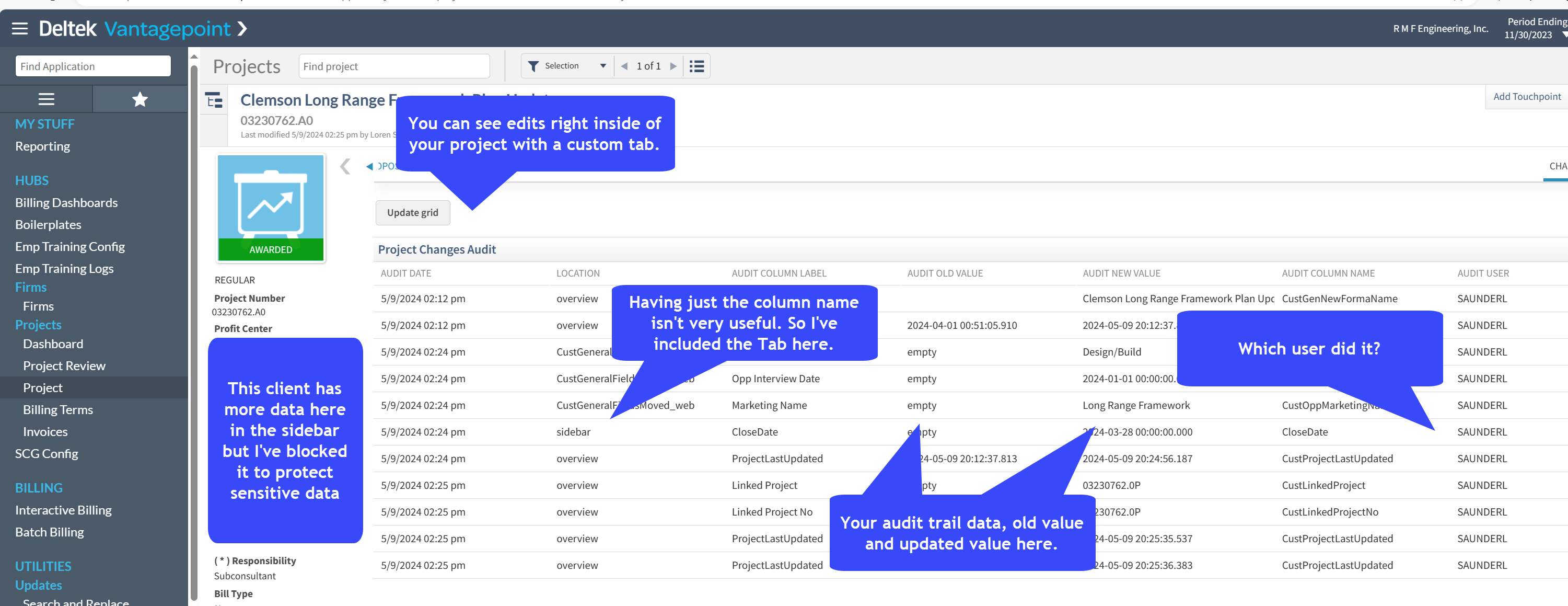Open Emp Training Logs
The width and height of the screenshot is (1568, 606).
coord(64,268)
